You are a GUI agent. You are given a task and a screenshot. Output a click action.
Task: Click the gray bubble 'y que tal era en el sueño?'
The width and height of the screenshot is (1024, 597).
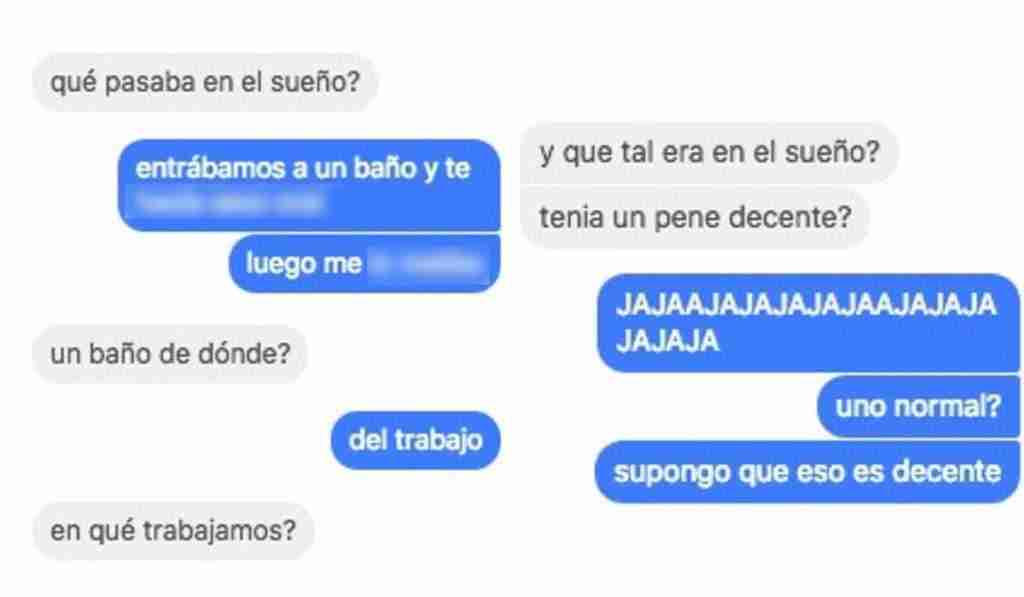tap(709, 152)
